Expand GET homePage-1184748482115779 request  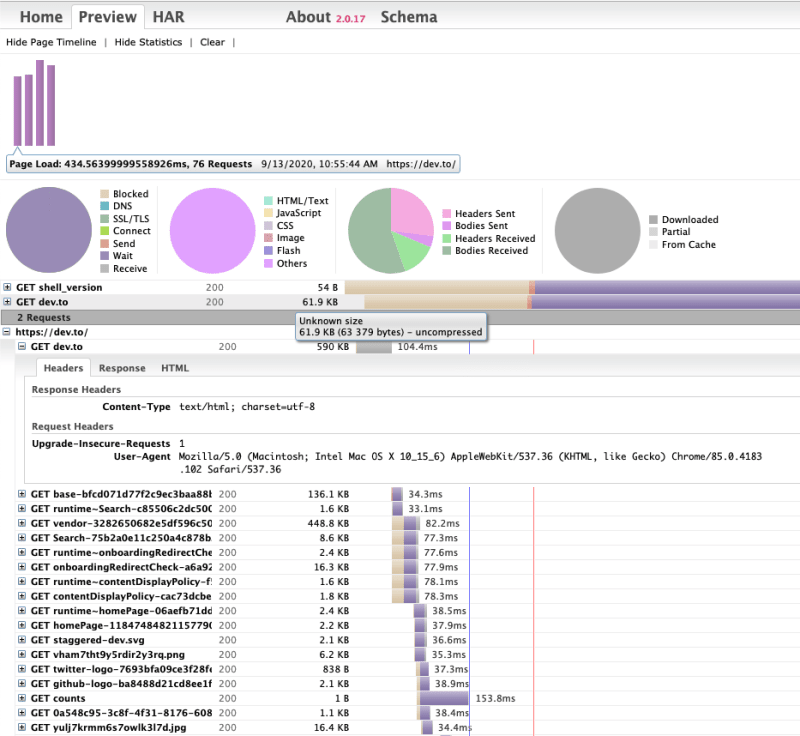[x=22, y=625]
